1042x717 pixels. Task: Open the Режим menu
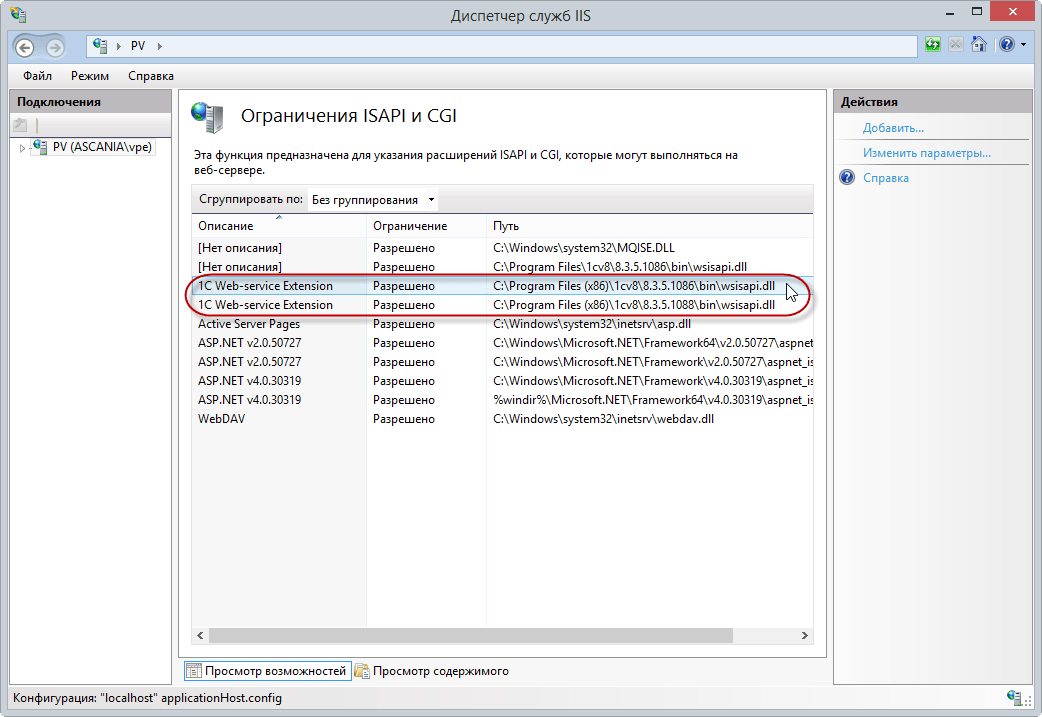tap(90, 76)
